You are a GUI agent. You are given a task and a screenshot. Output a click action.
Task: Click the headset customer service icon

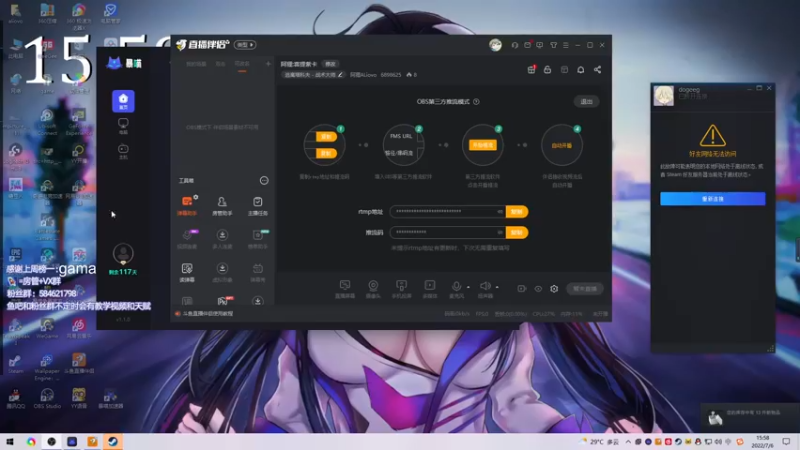pos(515,45)
